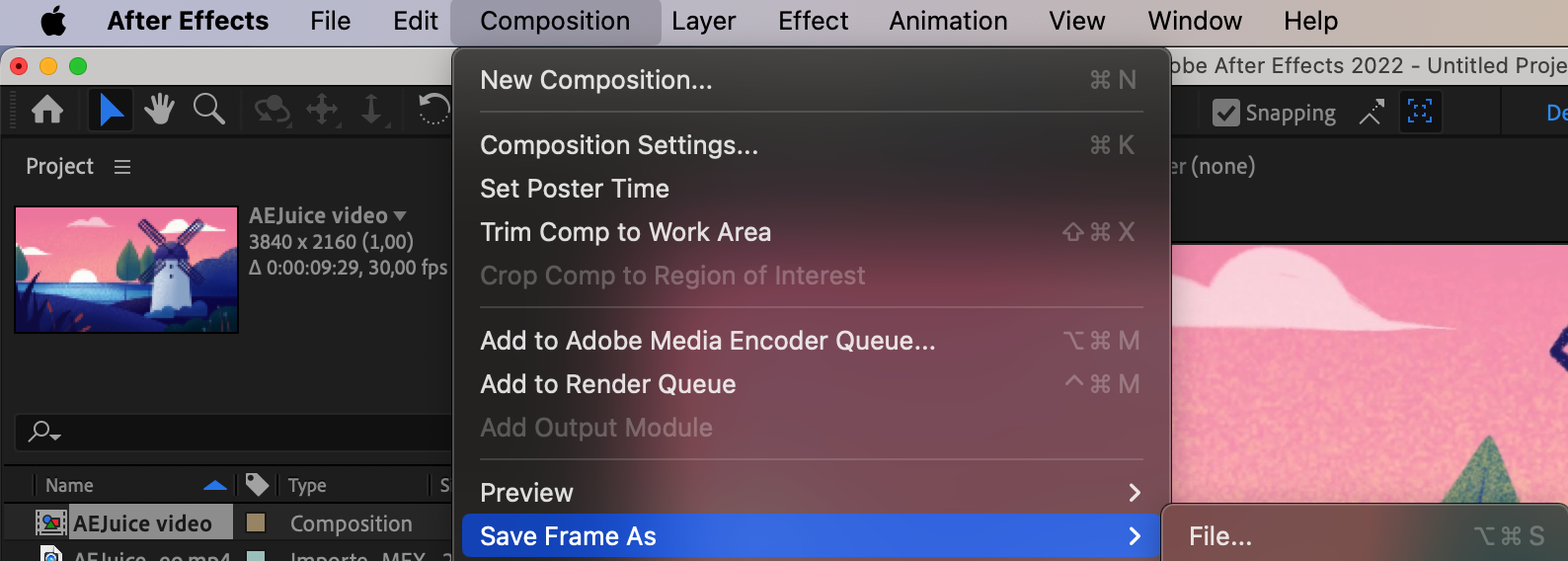This screenshot has height=561, width=1568.
Task: Select the Hand tool
Action: 159,110
